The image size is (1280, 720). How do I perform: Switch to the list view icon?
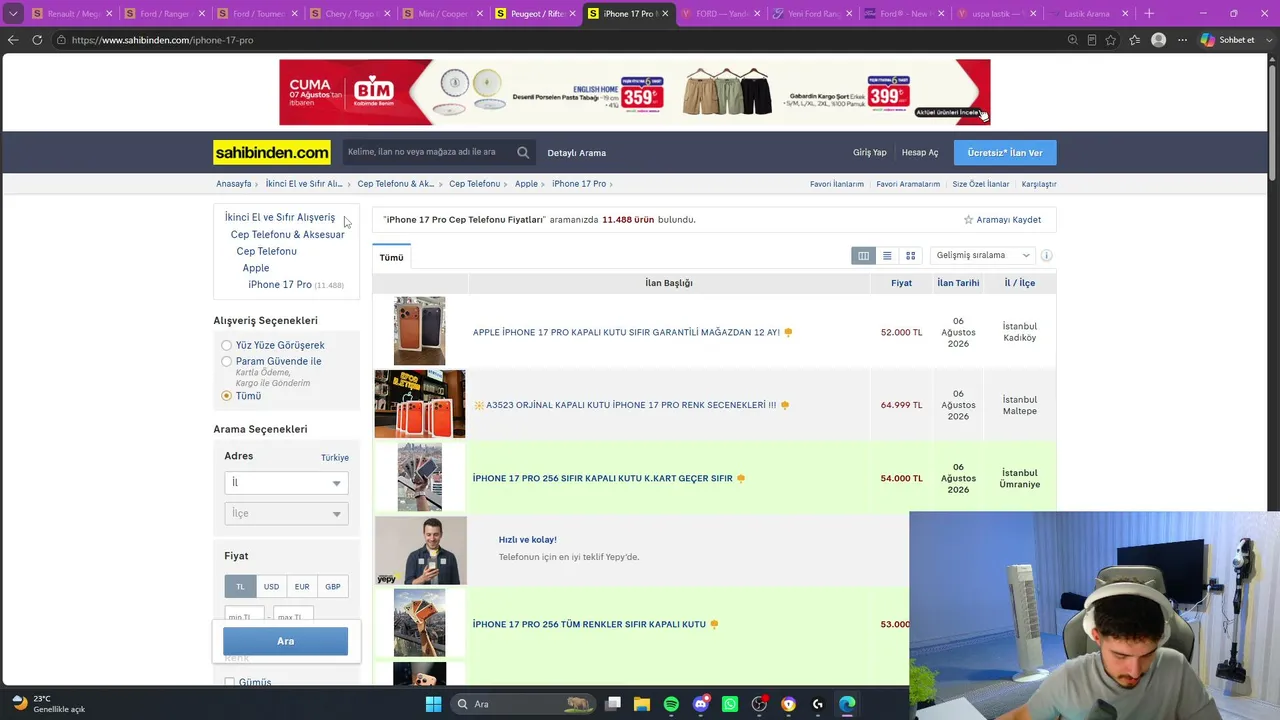[887, 256]
